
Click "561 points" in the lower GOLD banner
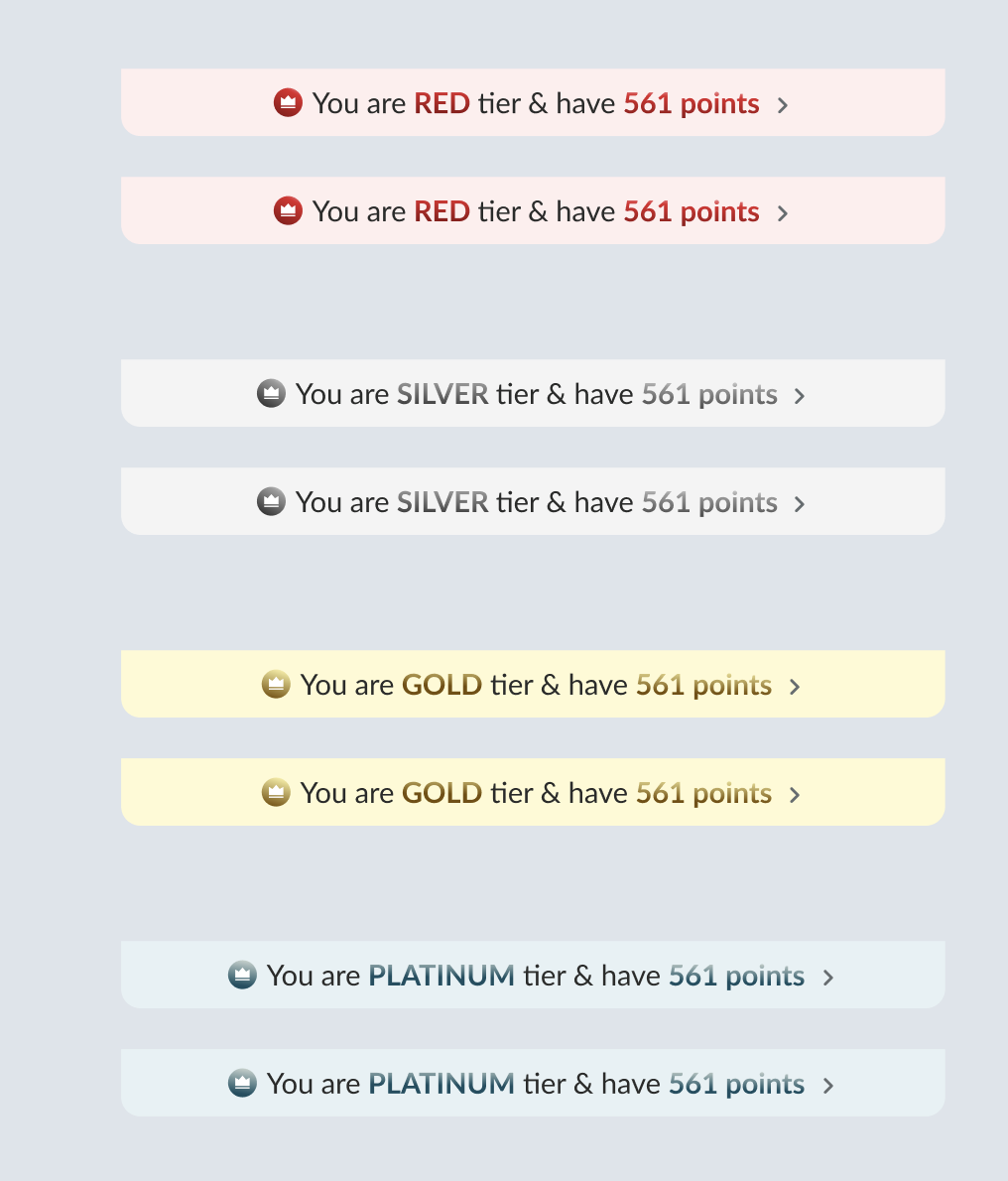703,793
